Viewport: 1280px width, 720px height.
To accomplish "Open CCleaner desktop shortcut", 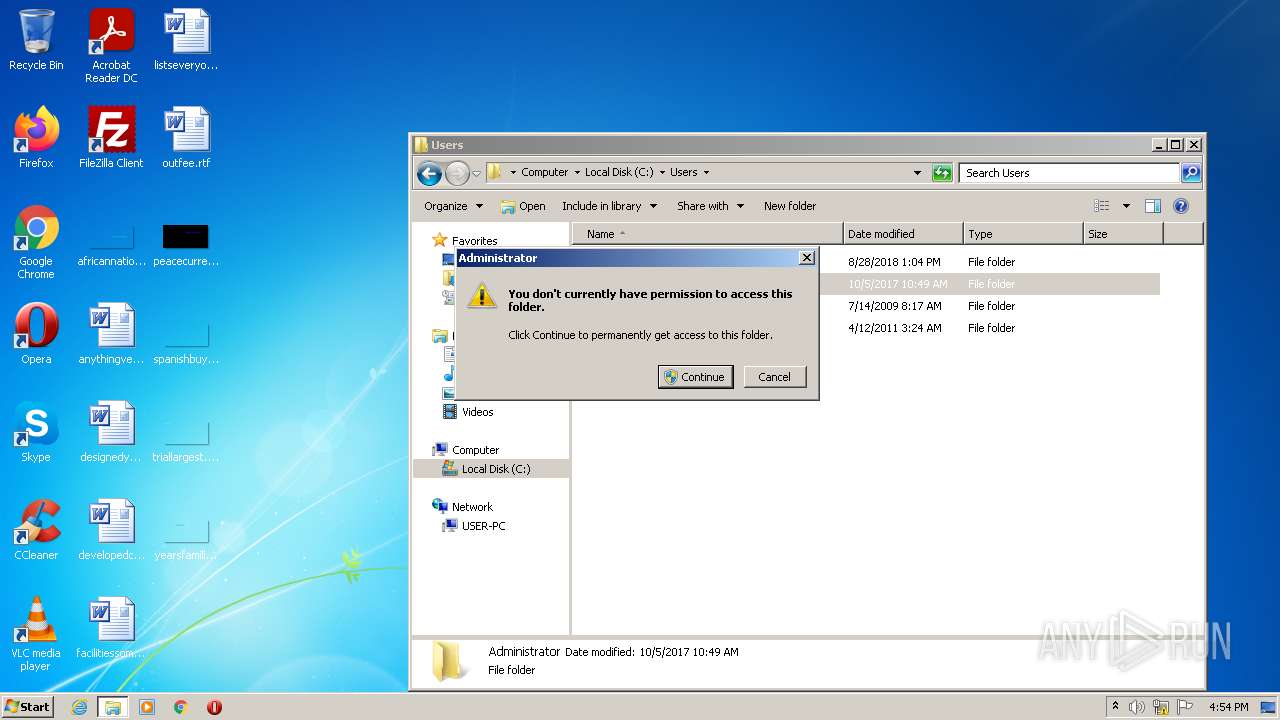I will 36,530.
